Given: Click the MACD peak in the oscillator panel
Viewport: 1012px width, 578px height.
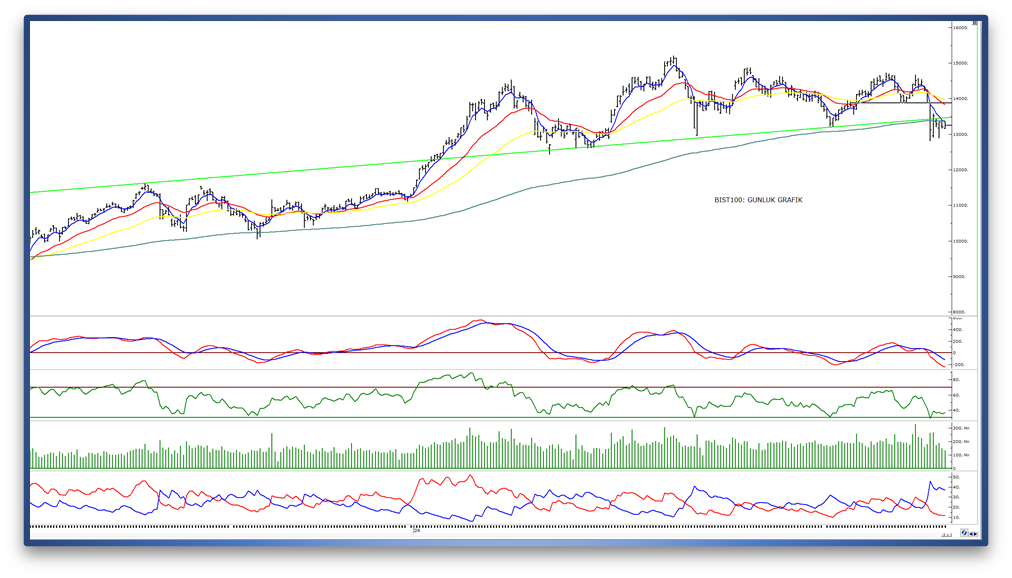Looking at the screenshot, I should (x=480, y=321).
